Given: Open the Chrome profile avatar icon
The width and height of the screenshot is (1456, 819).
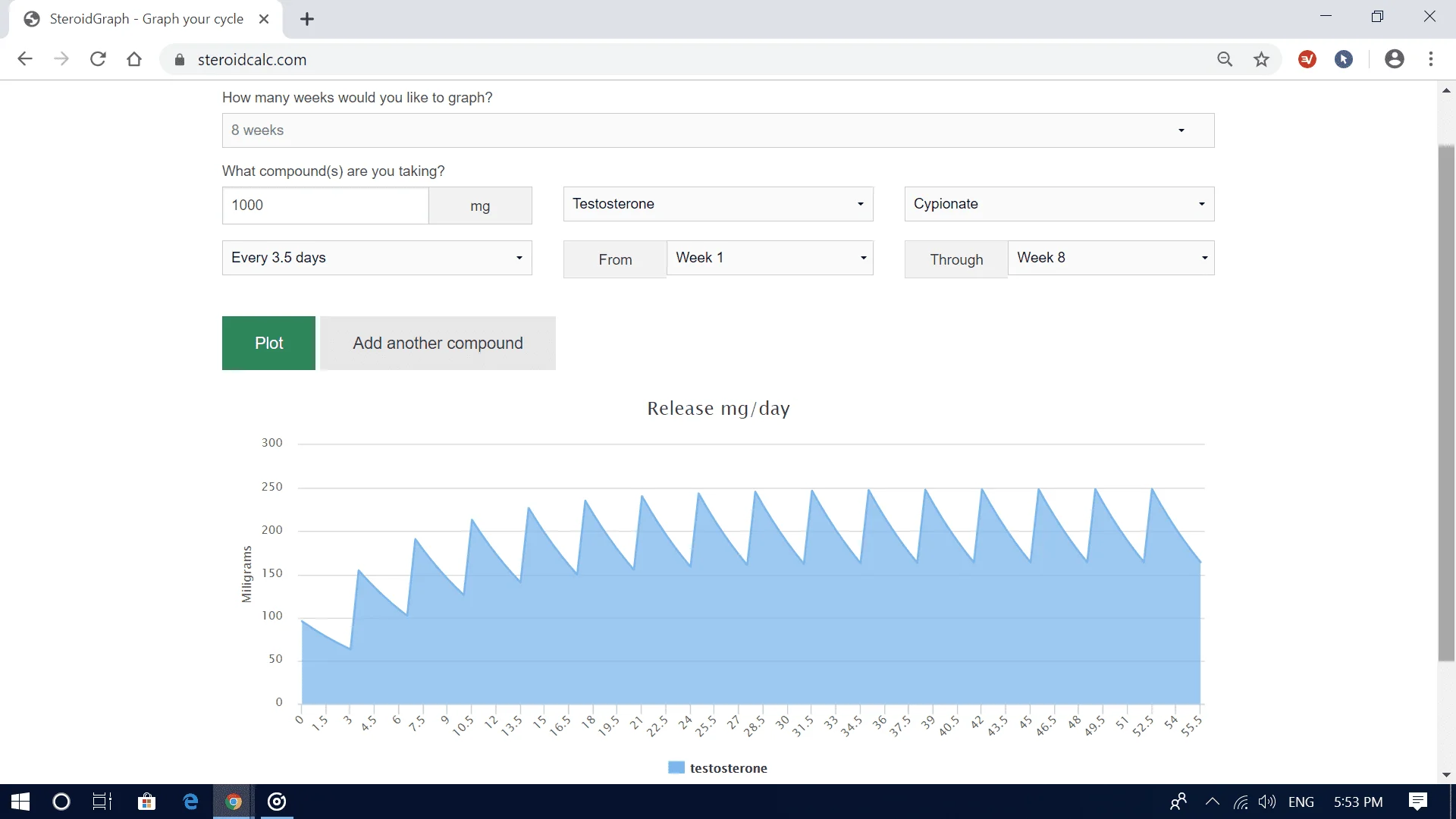Looking at the screenshot, I should click(x=1394, y=59).
